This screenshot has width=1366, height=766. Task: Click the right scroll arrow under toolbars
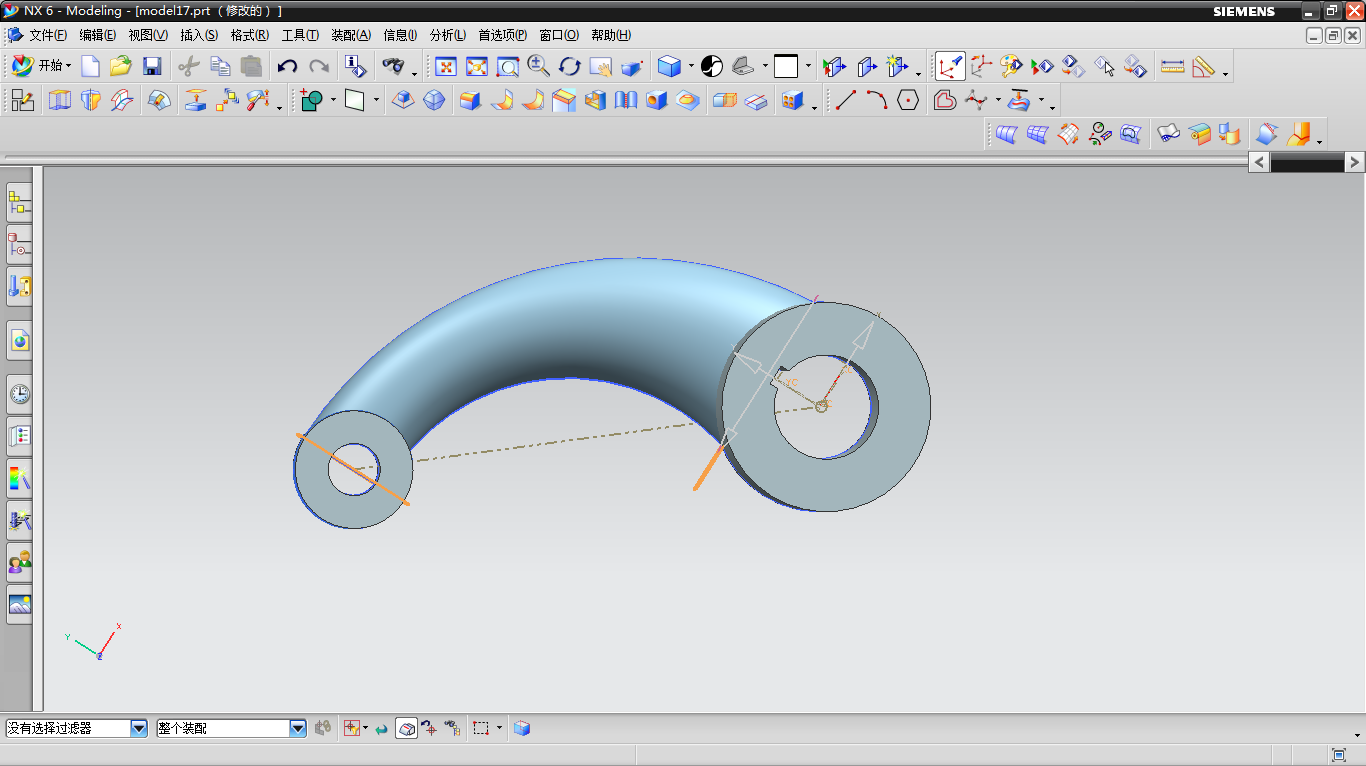[x=1354, y=162]
